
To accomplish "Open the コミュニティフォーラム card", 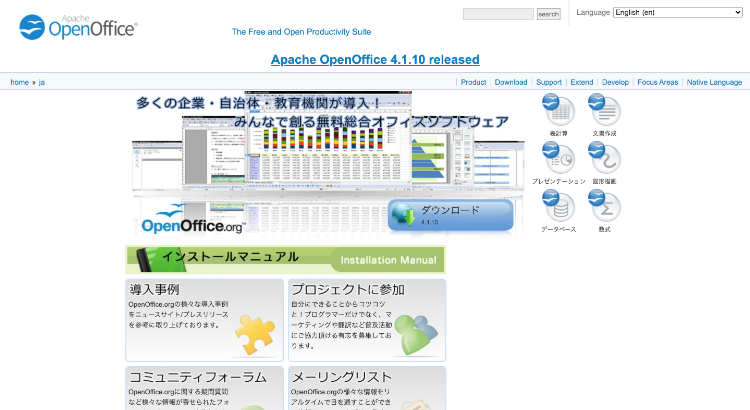I will [204, 388].
